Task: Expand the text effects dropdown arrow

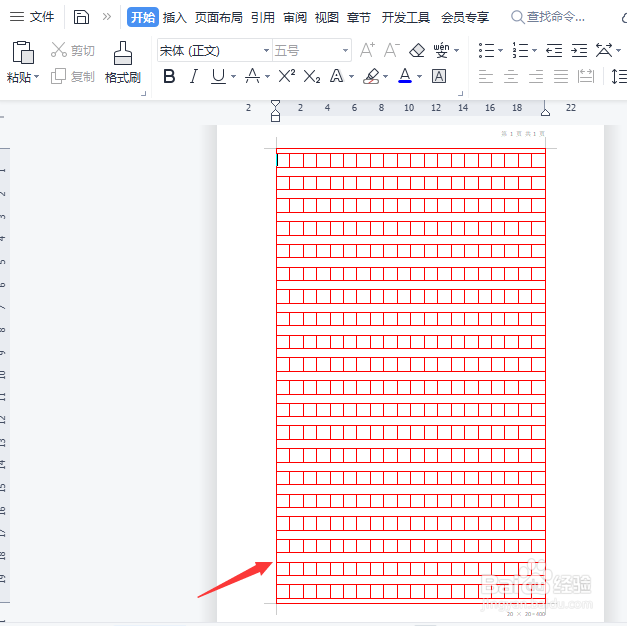Action: pyautogui.click(x=351, y=76)
